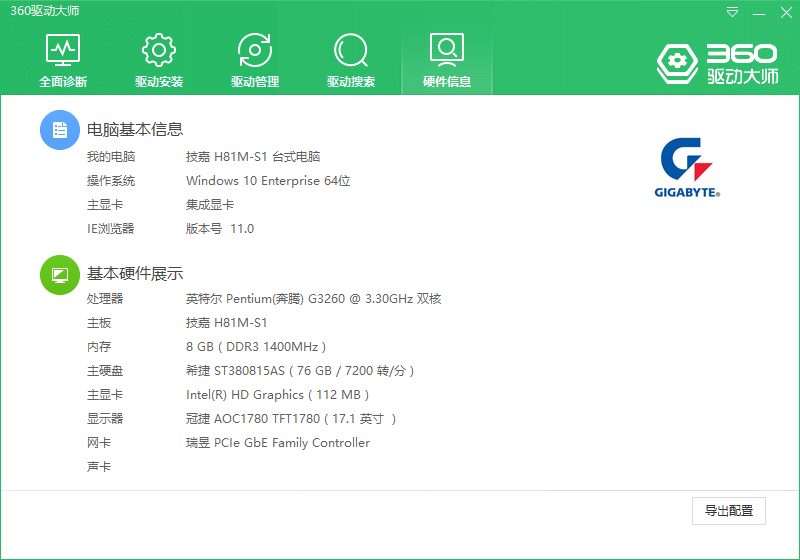Click the 希捷 ST380815AS disk value

pos(300,371)
